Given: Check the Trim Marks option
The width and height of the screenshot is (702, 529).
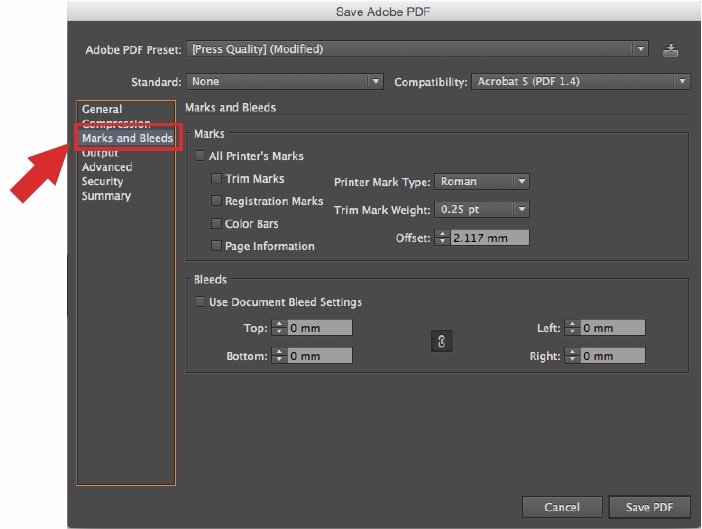Looking at the screenshot, I should pyautogui.click(x=217, y=179).
